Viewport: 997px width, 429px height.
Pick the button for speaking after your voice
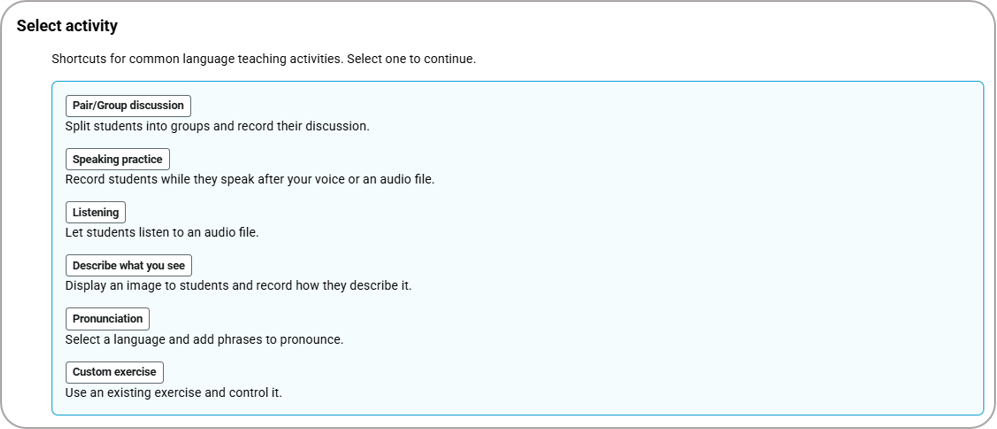118,159
